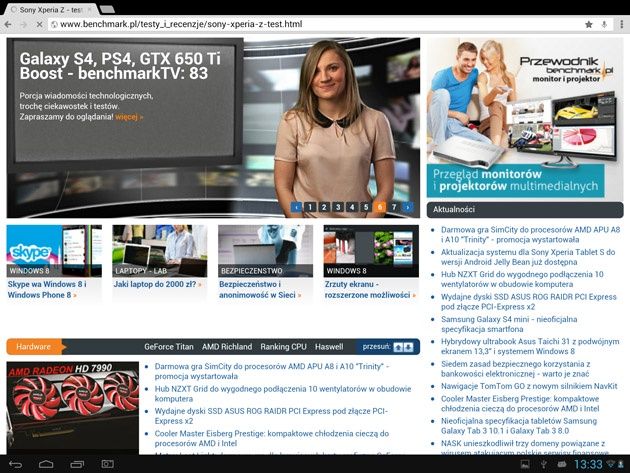Open 'Zrzuty ekranu - rozszerzone możliwości' link

point(370,289)
